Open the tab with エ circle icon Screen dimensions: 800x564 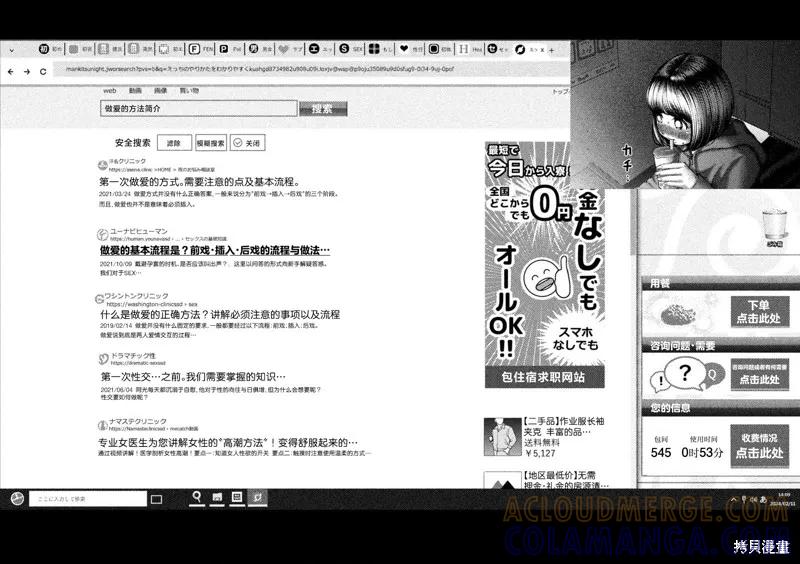point(320,49)
